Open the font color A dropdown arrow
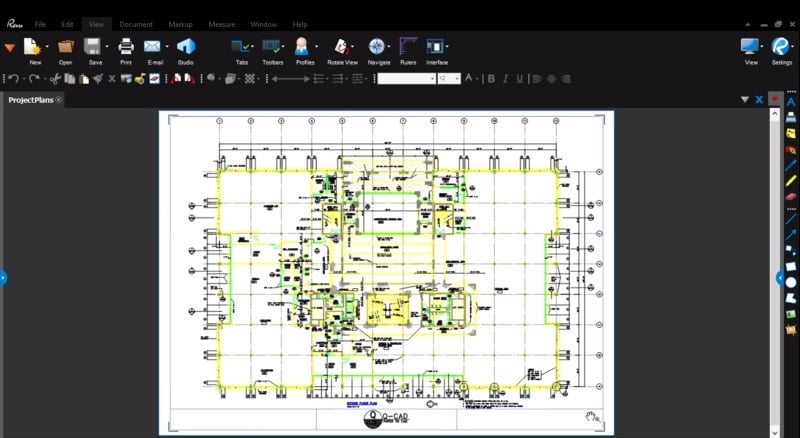This screenshot has width=800, height=438. point(477,79)
